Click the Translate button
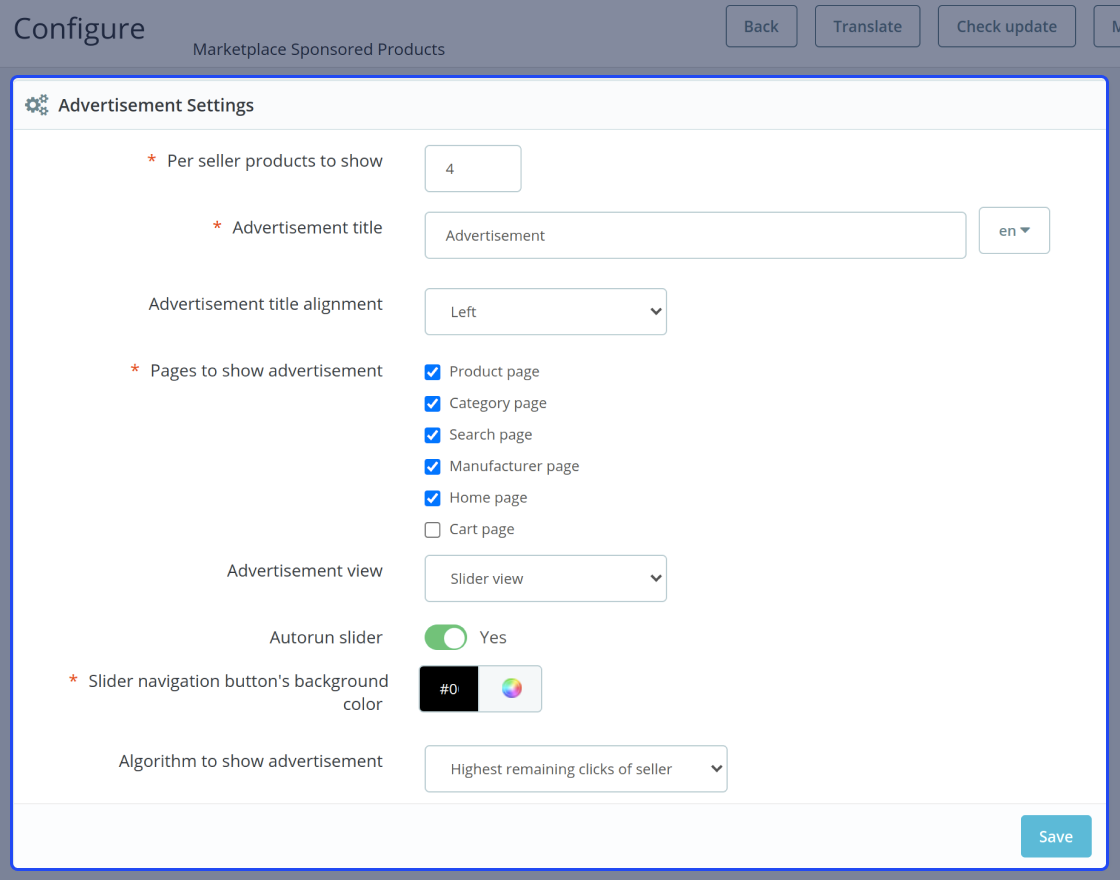 pos(867,26)
